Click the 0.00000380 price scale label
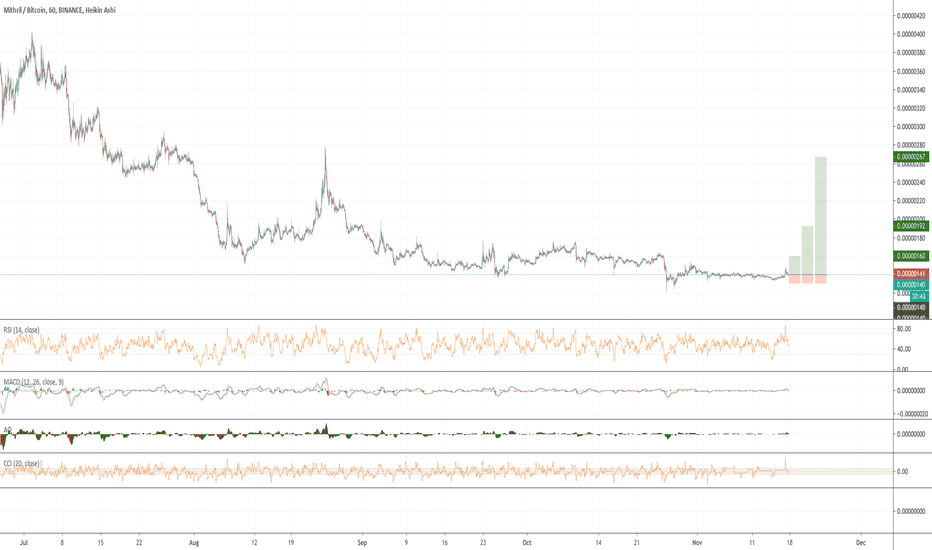932x550 pixels. [911, 53]
